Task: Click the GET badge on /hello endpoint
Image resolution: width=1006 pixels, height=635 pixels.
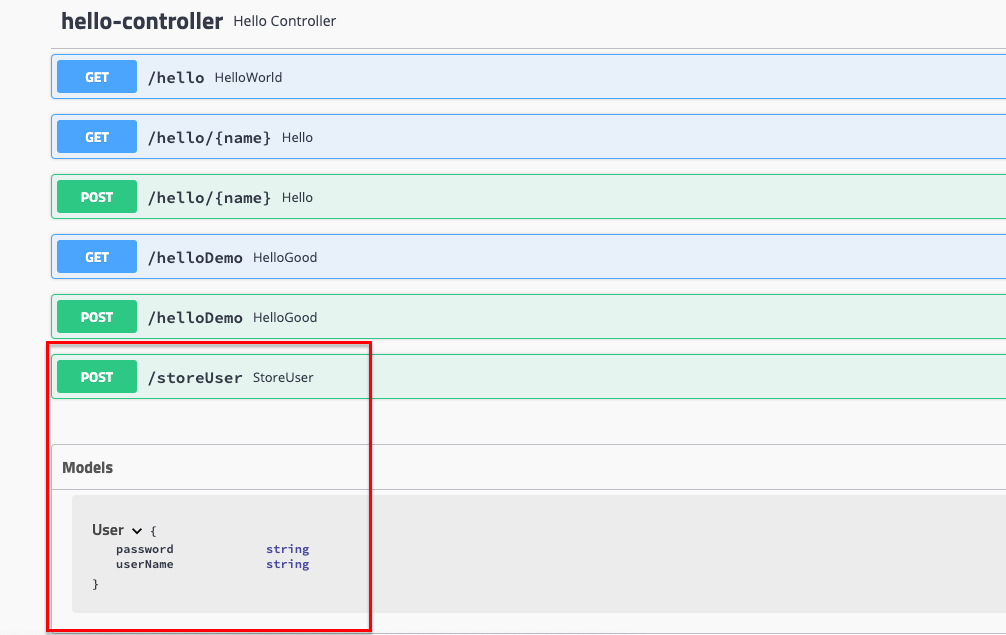Action: tap(96, 76)
